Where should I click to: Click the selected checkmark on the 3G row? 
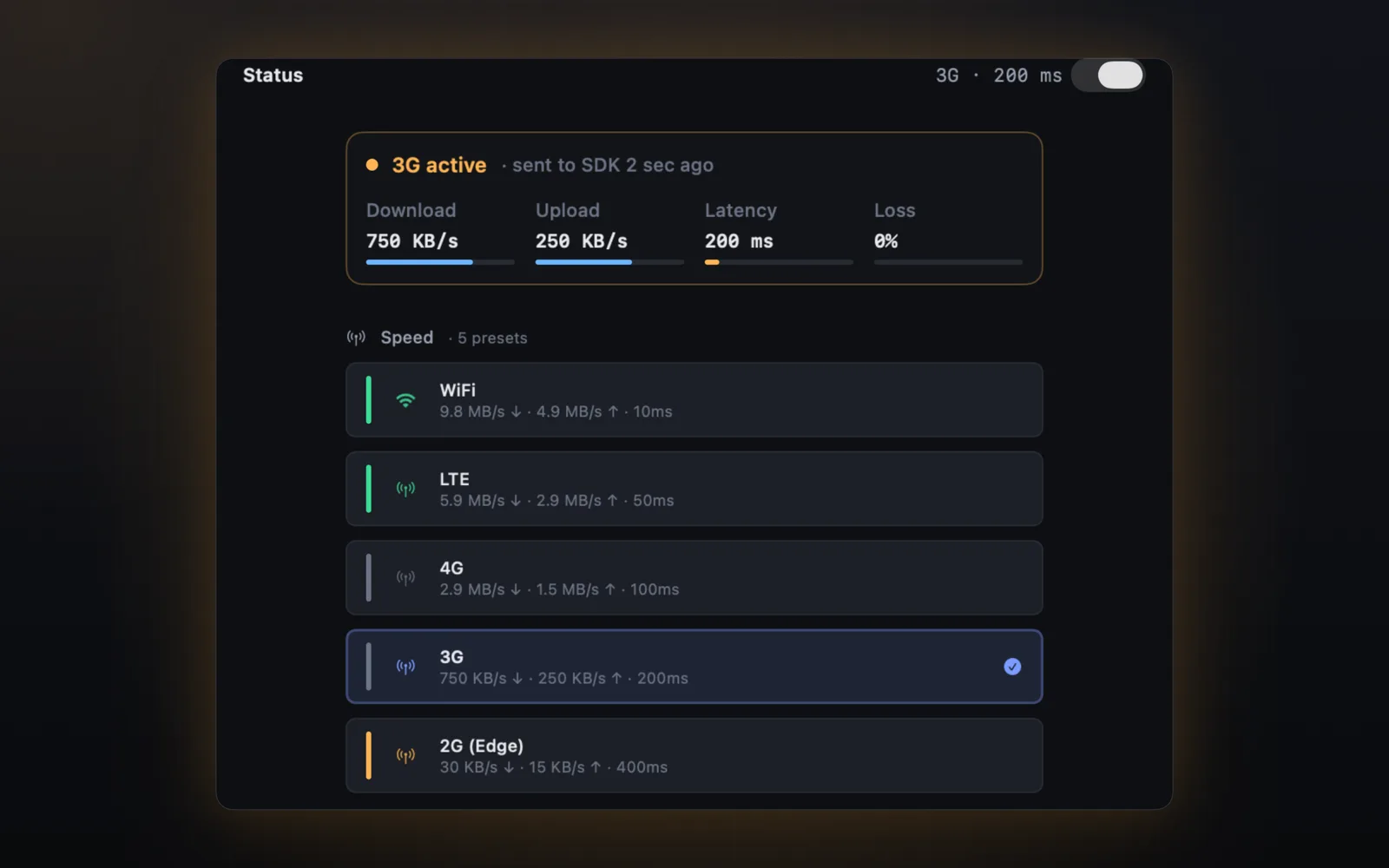(x=1012, y=667)
